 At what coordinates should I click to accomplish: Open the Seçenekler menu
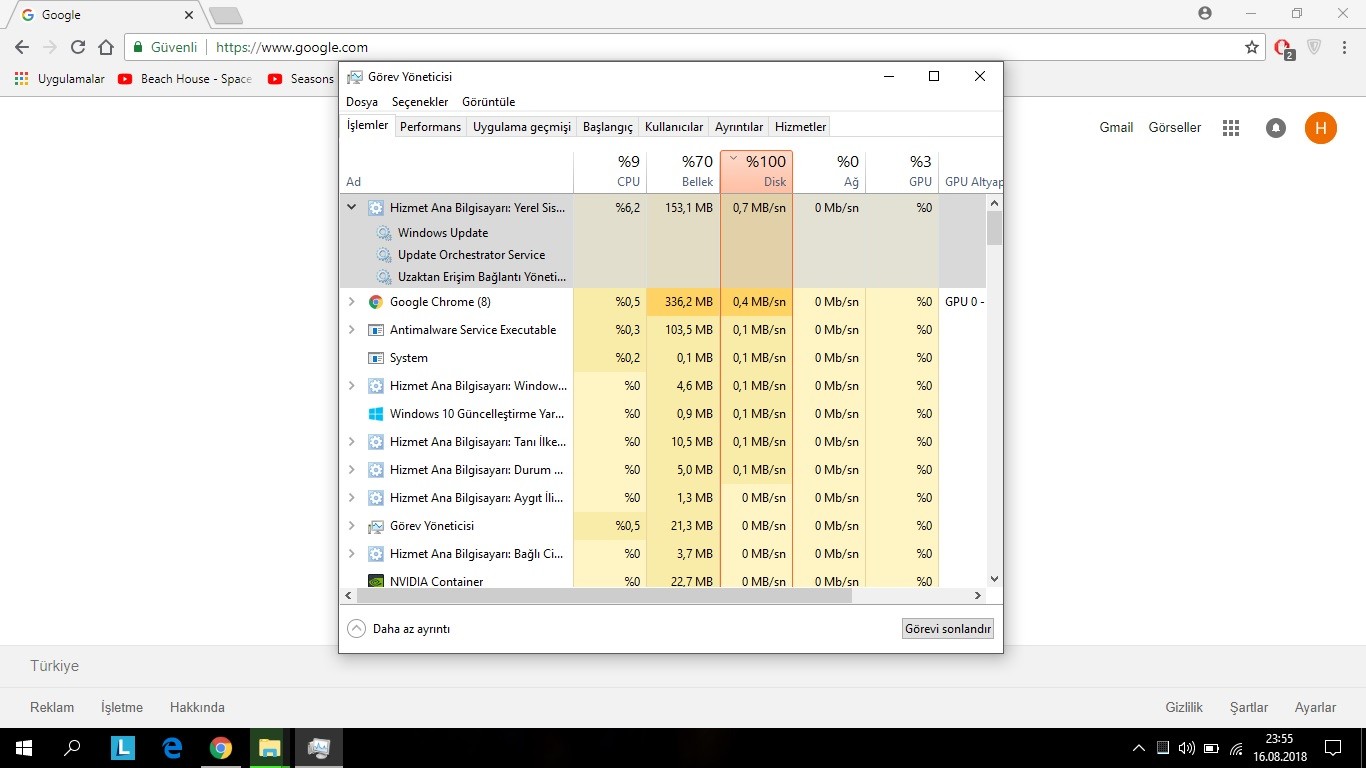point(420,102)
